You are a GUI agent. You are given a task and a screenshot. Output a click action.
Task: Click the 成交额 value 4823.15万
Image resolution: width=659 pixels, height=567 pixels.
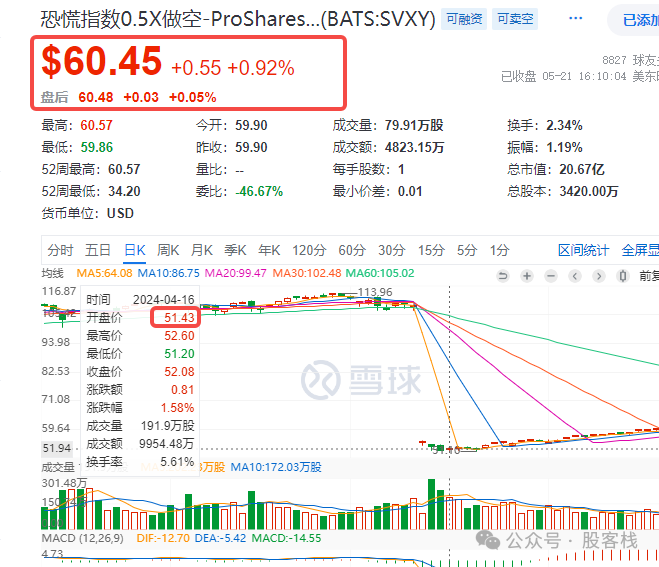[414, 147]
